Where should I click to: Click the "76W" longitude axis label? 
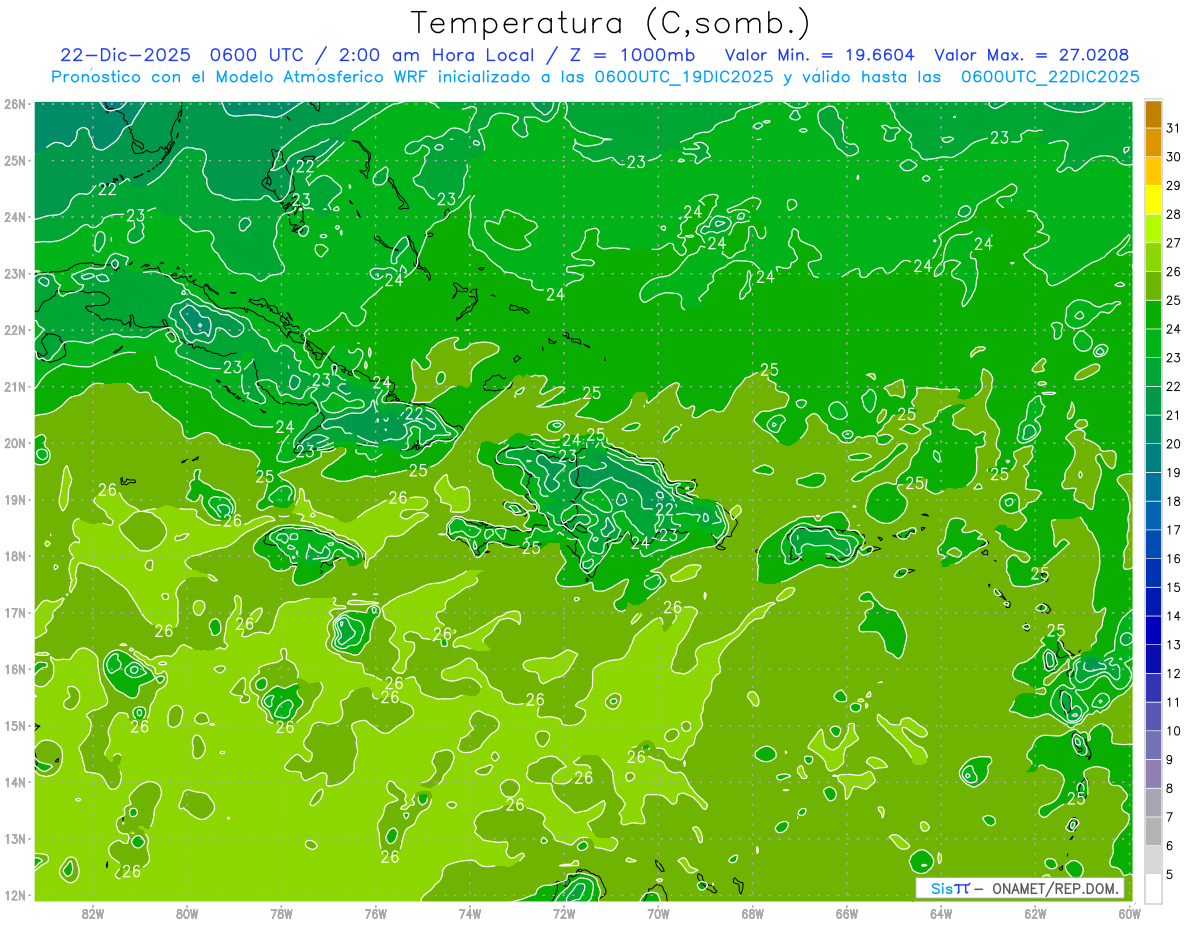click(x=376, y=913)
